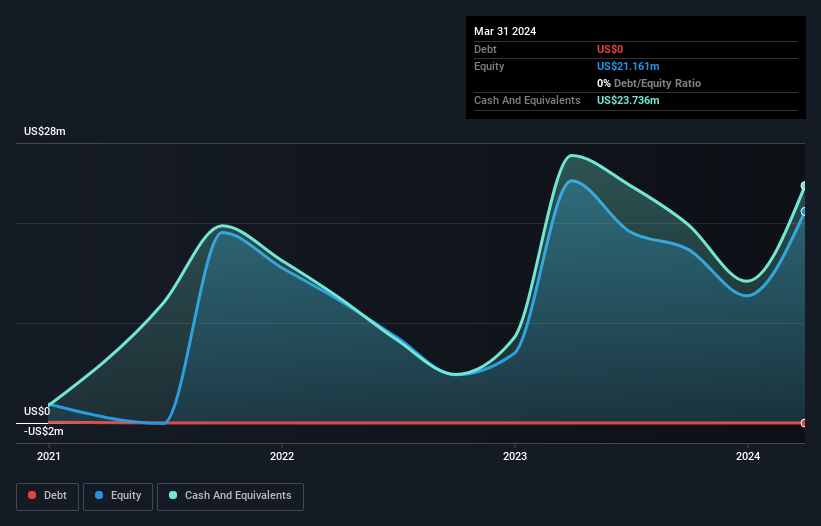Click Cash And Equivalents label in tooltip
Viewport: 821px width, 526px height.
coord(527,100)
